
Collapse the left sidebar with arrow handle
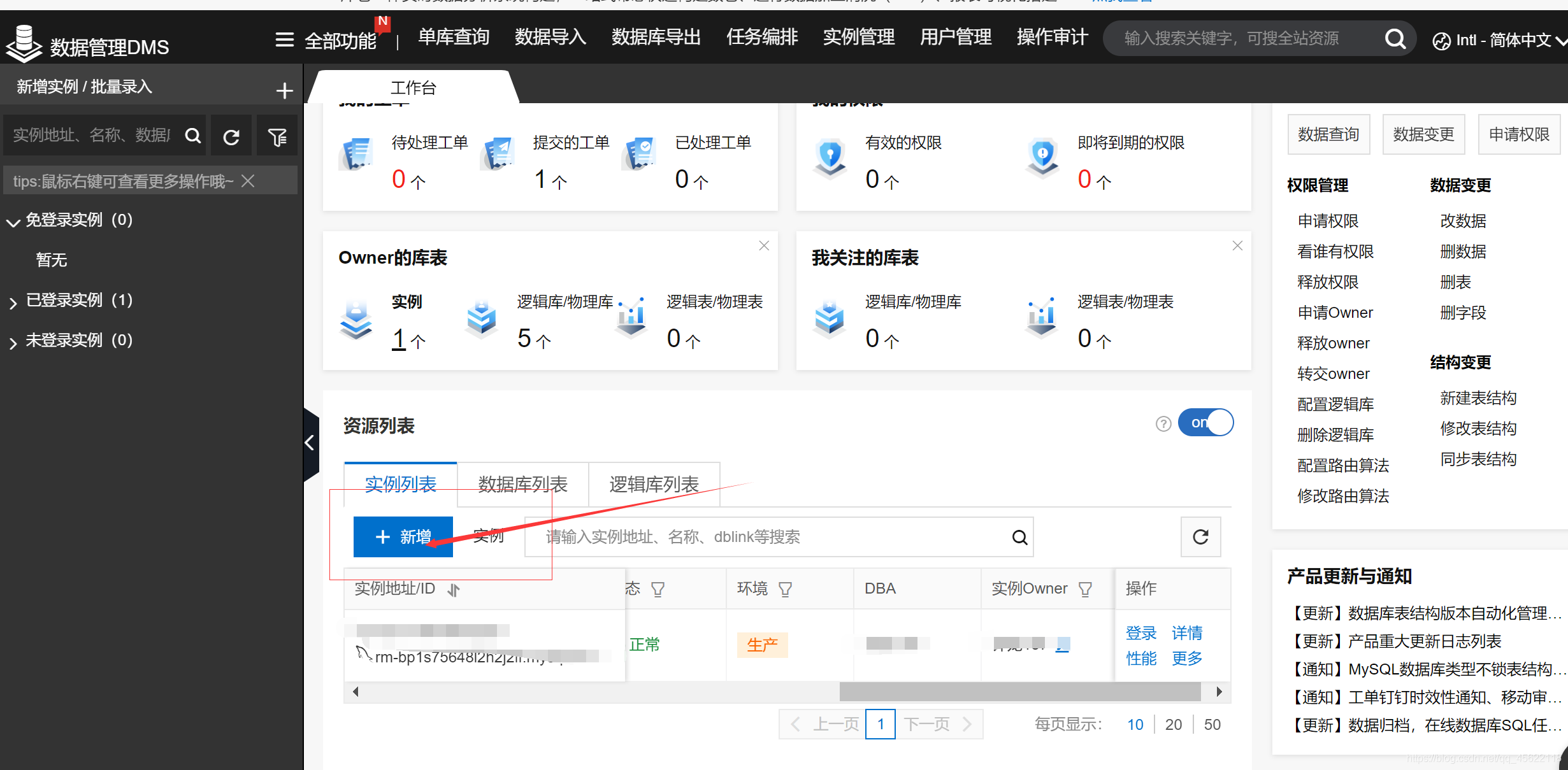(x=310, y=443)
